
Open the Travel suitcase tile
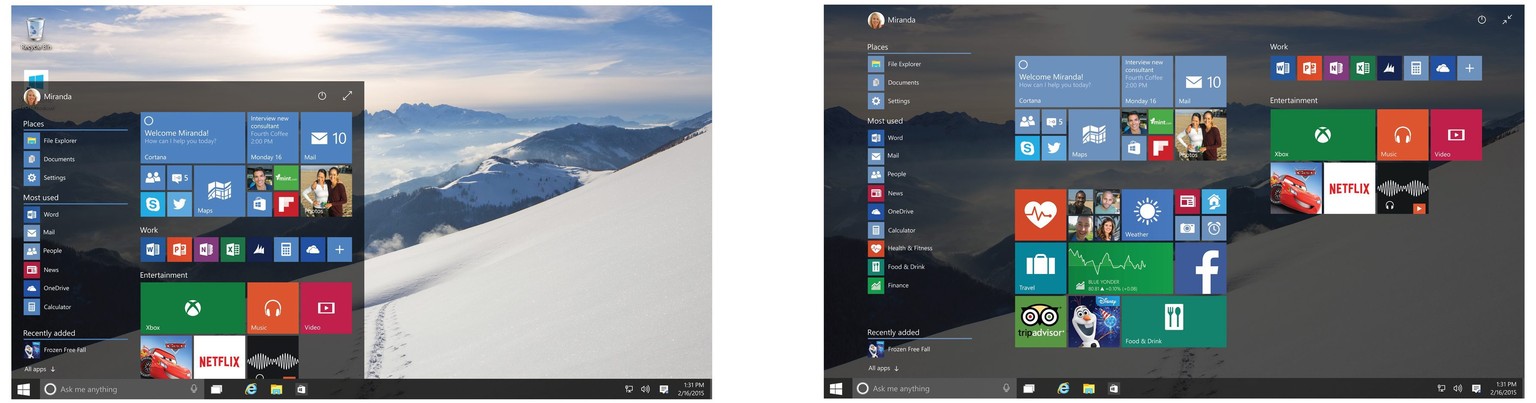pyautogui.click(x=1040, y=268)
